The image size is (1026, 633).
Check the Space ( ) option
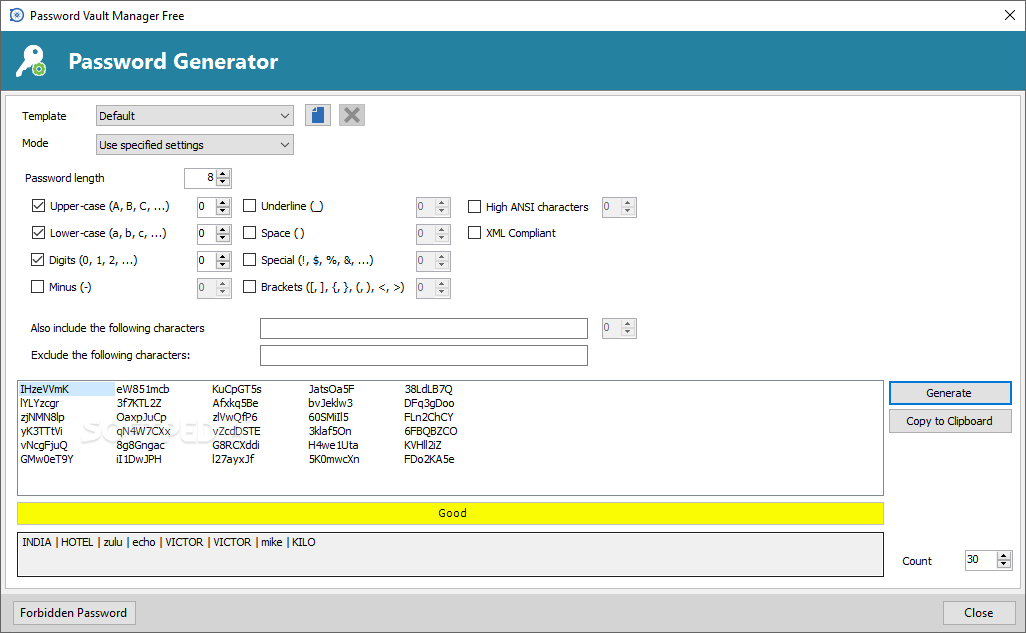[x=249, y=232]
